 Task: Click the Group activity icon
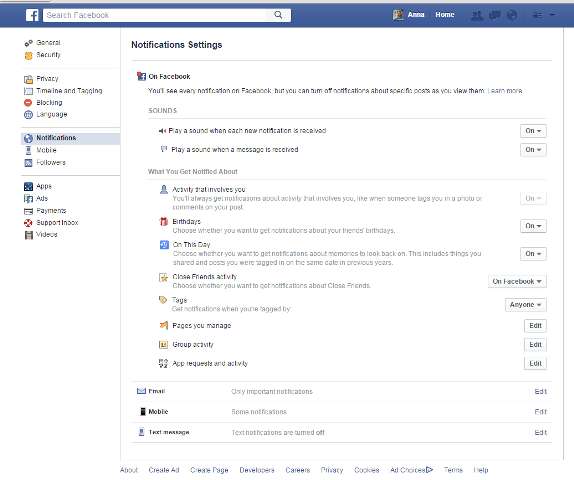click(163, 345)
